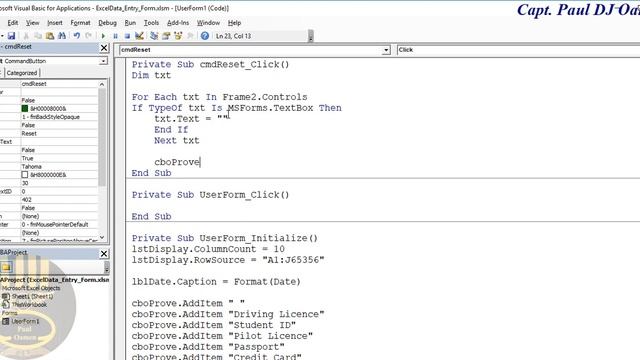Open the Click procedure dropdown

[x=518, y=50]
